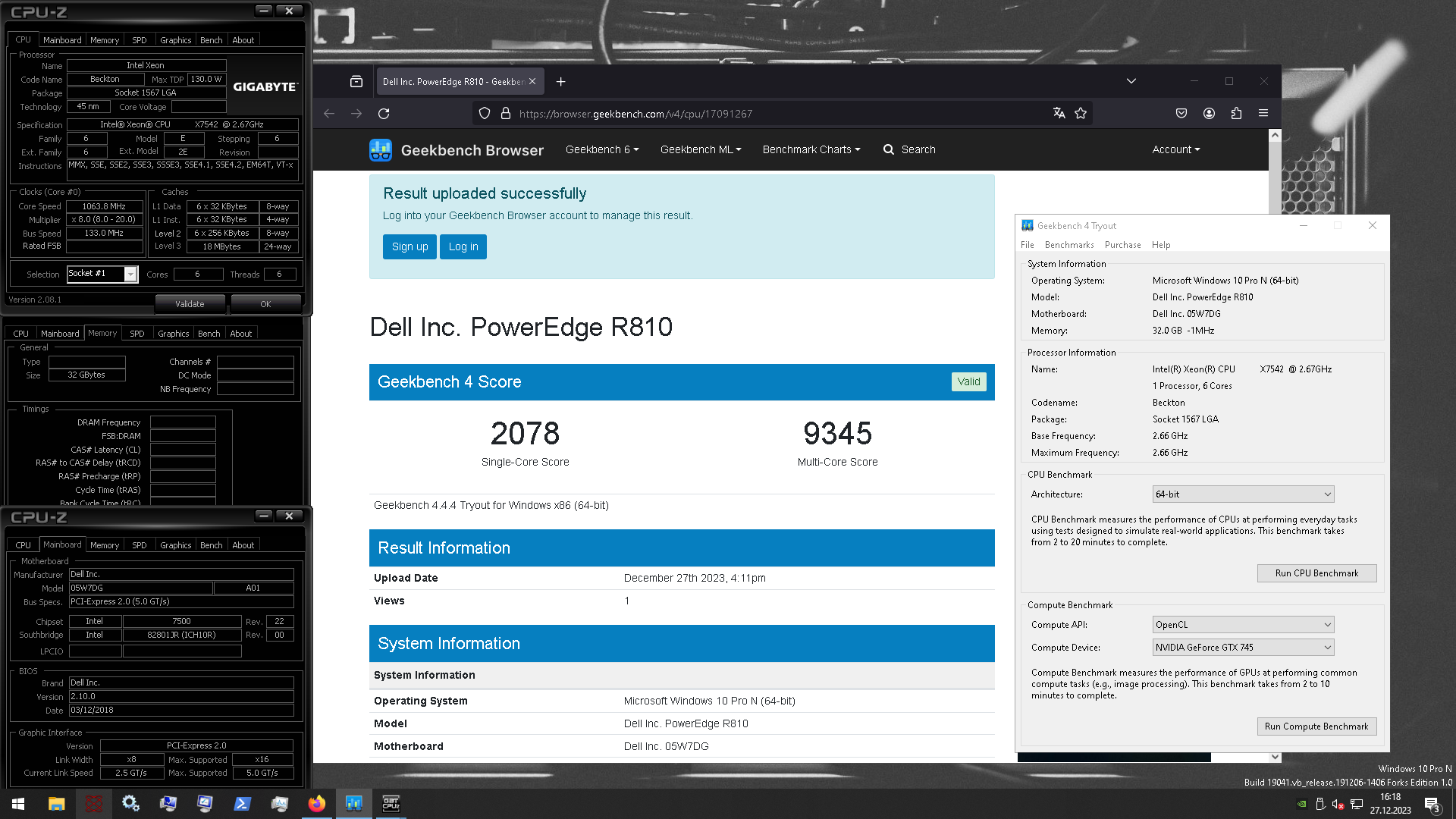1456x819 pixels.
Task: Expand the Benchmark Charts dropdown
Action: (x=811, y=149)
